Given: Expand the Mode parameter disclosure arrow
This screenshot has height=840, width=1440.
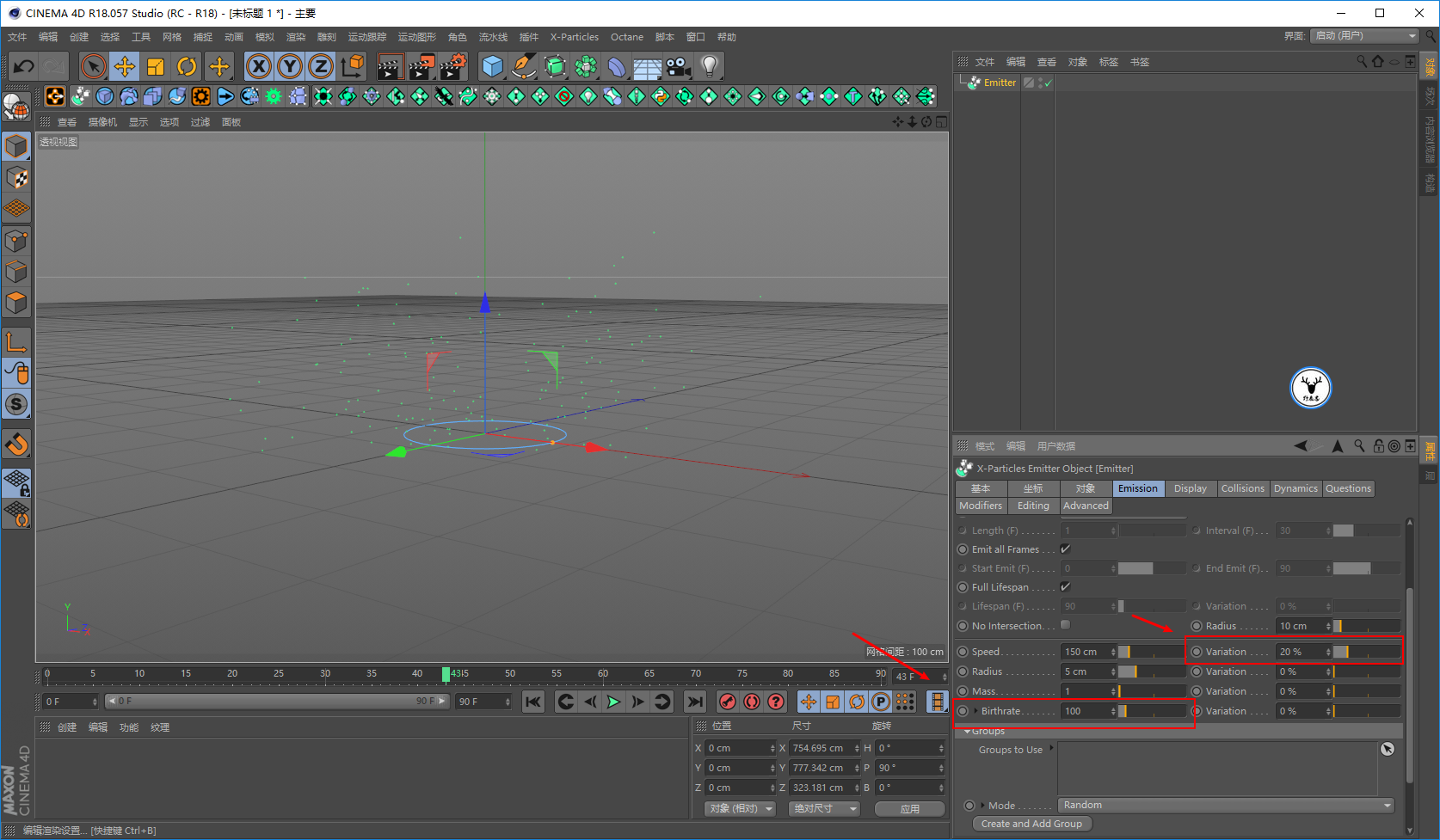Looking at the screenshot, I should (x=982, y=806).
